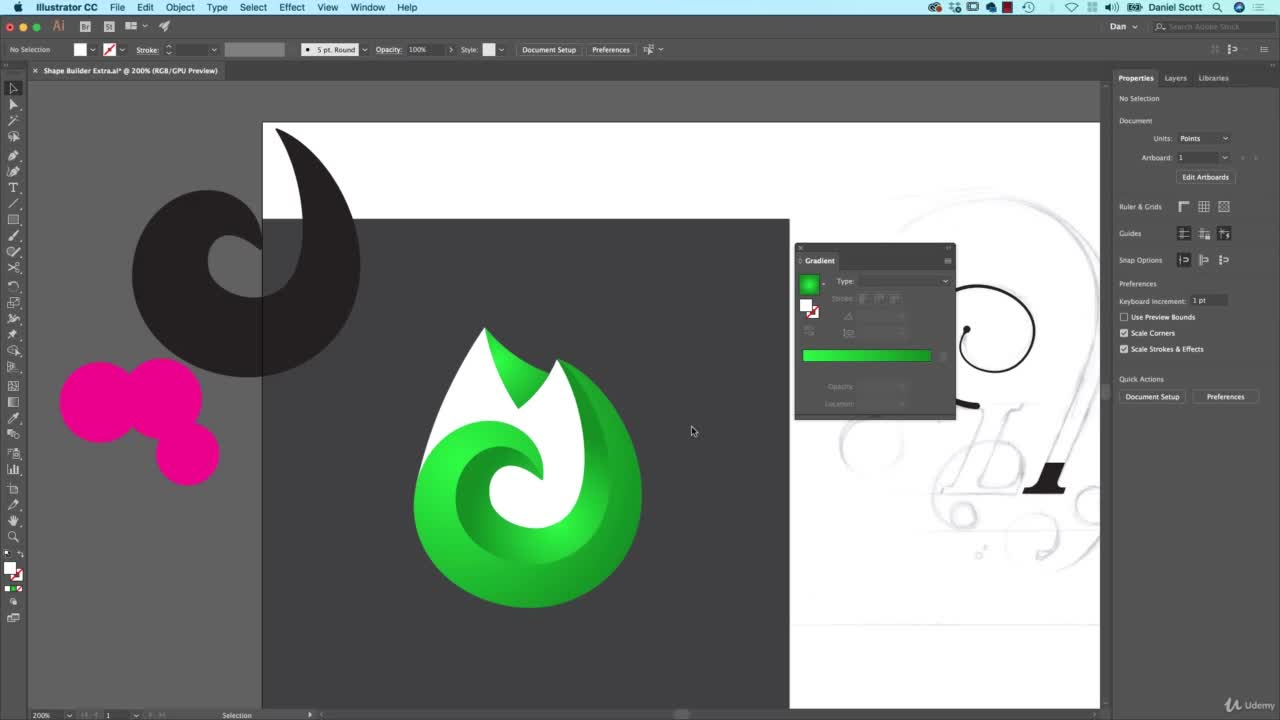This screenshot has width=1280, height=720.
Task: Open the Gradient panel menu icon
Action: pyautogui.click(x=947, y=261)
